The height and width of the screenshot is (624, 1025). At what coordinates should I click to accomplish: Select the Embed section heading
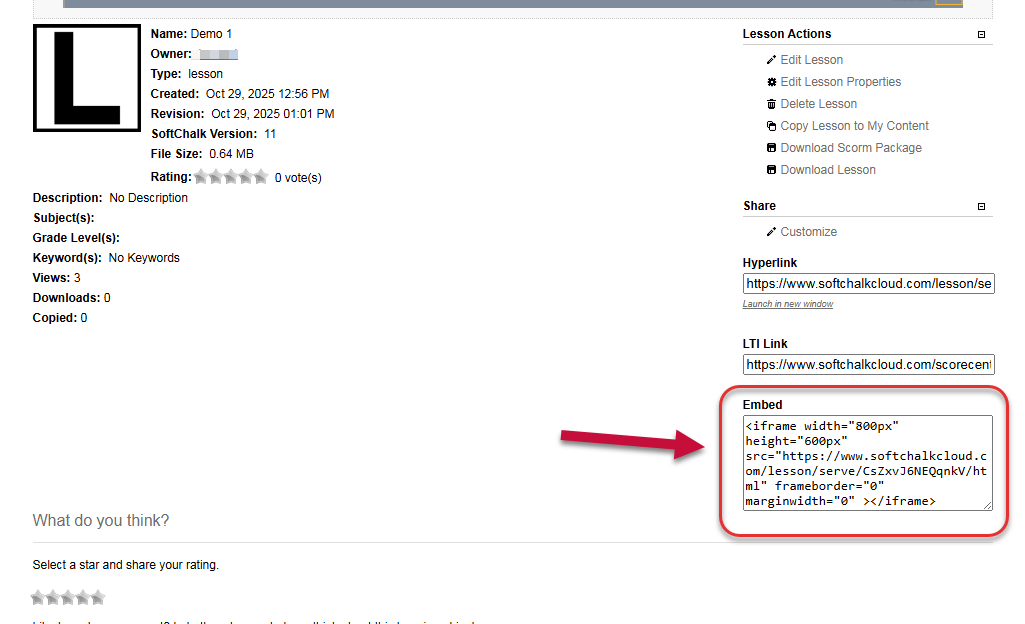(x=763, y=404)
